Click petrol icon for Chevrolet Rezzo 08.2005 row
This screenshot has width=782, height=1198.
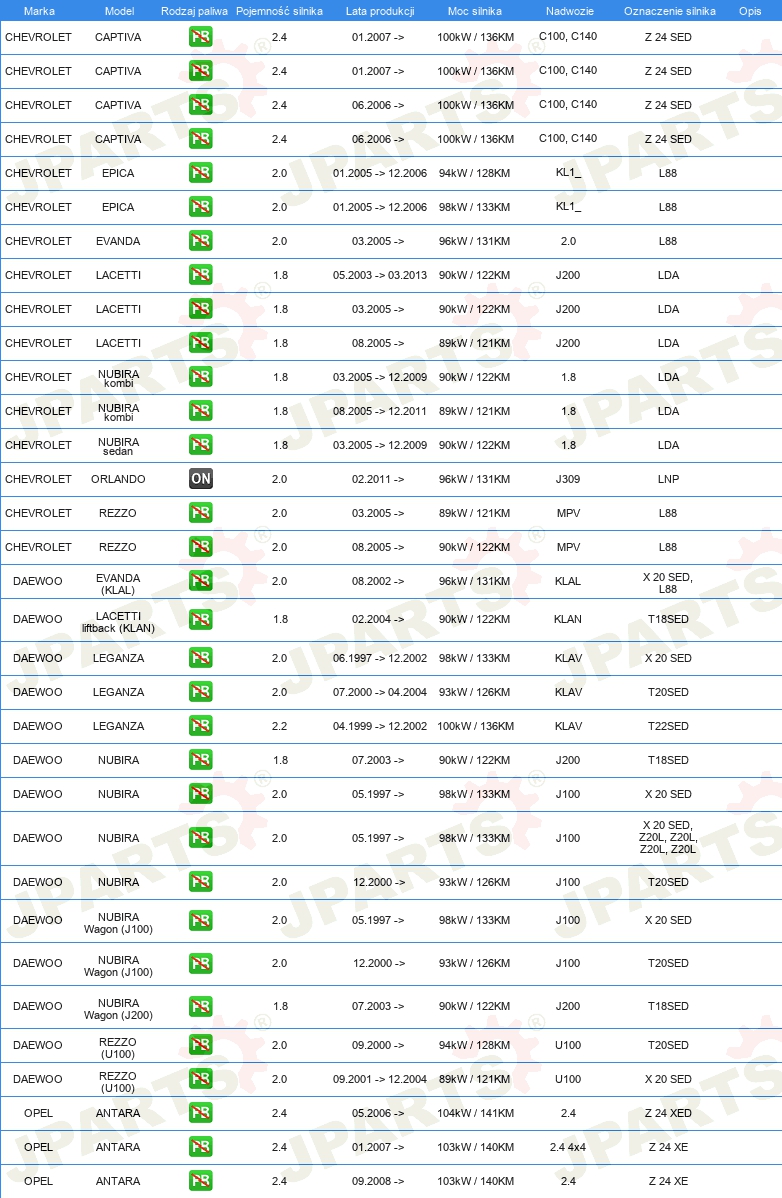point(201,547)
